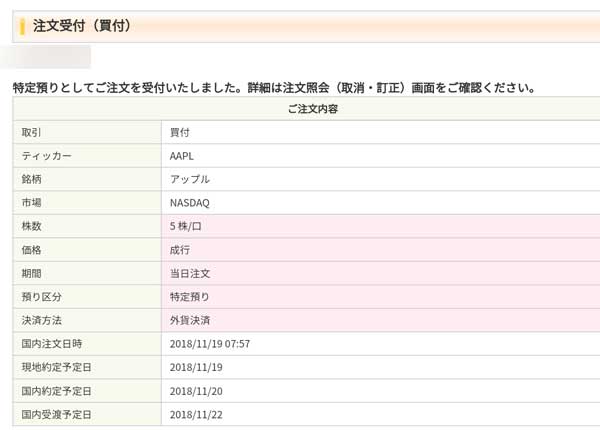Click the 当日注文 period value
Screen dimensions: 600x430
pos(190,273)
